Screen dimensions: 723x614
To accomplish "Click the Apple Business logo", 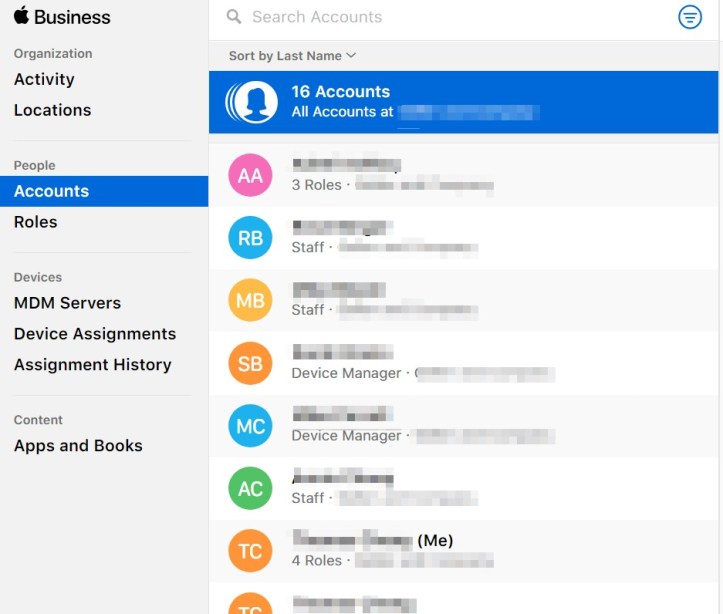I will click(x=62, y=17).
